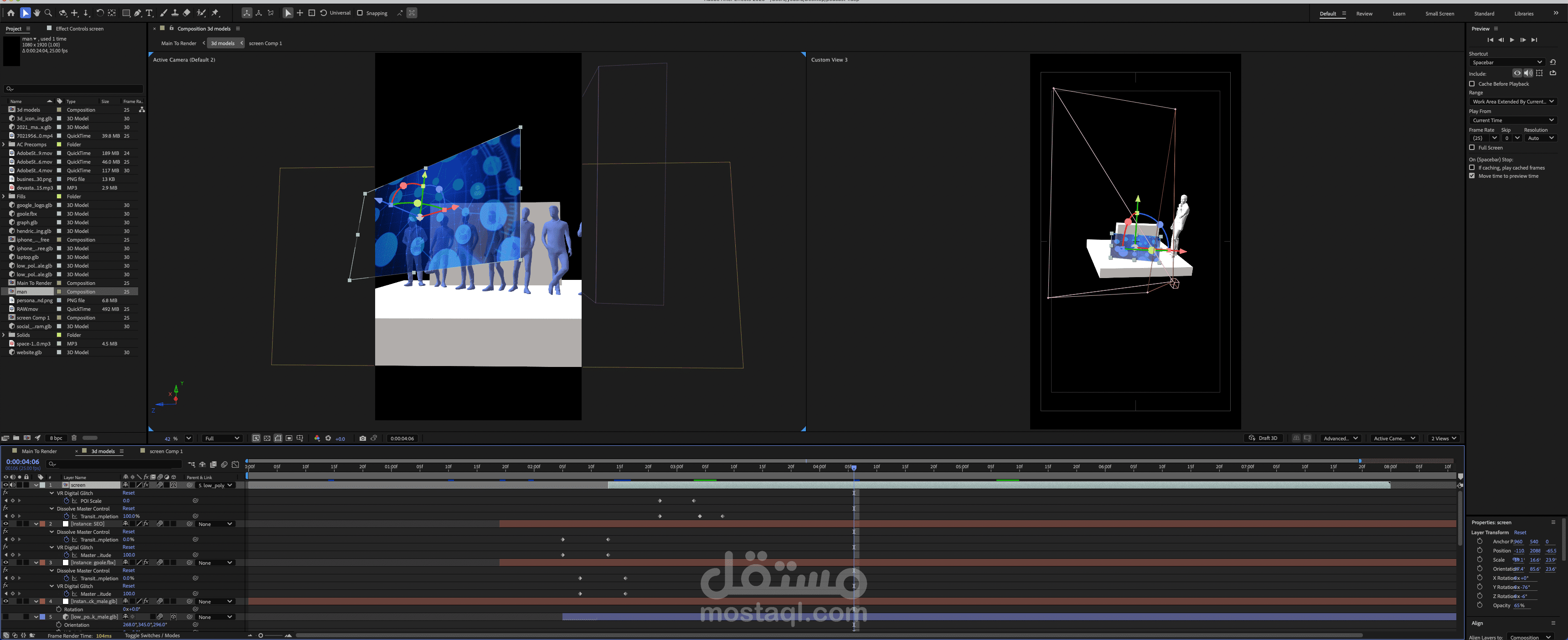Image resolution: width=1568 pixels, height=640 pixels.
Task: Select the Eraser tool
Action: click(187, 13)
